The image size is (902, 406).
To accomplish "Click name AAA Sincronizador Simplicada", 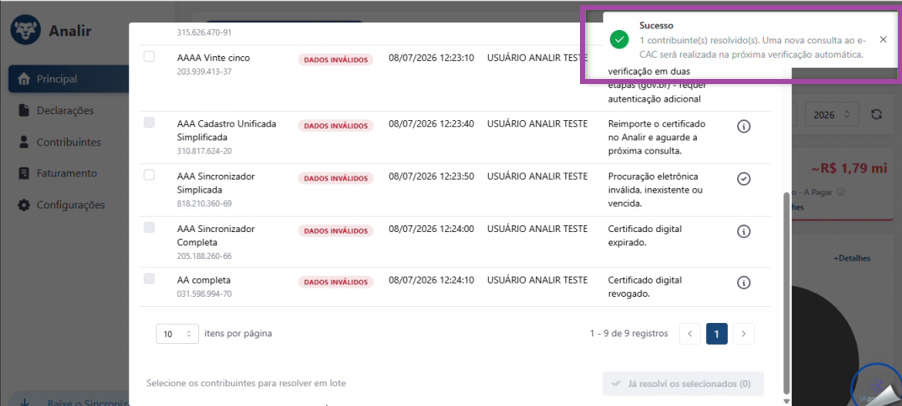I will [x=216, y=183].
